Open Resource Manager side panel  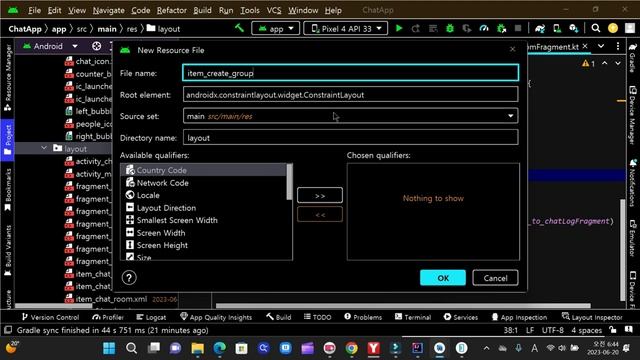[7, 78]
